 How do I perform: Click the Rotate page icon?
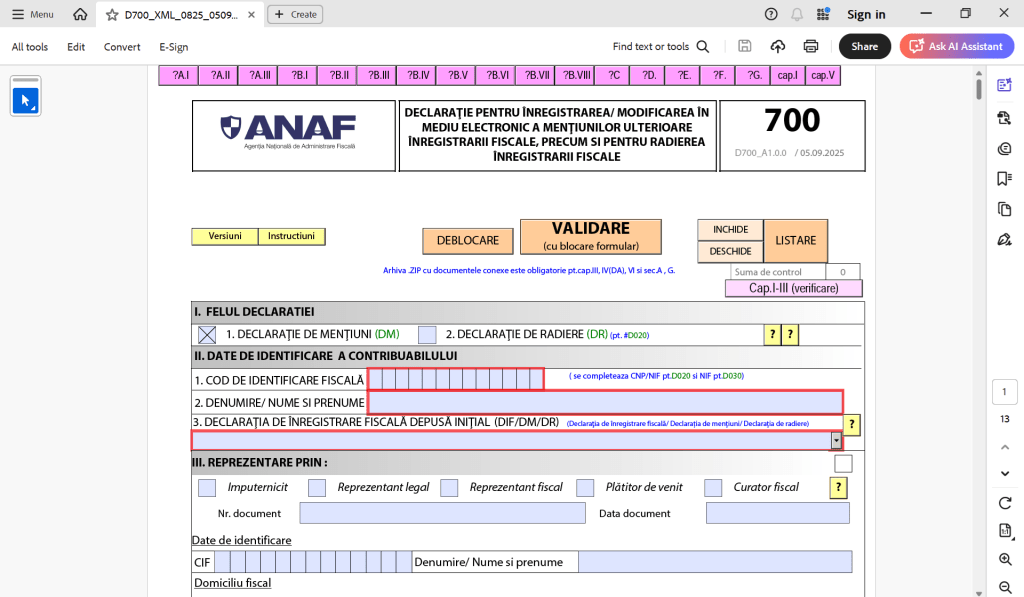point(1005,502)
